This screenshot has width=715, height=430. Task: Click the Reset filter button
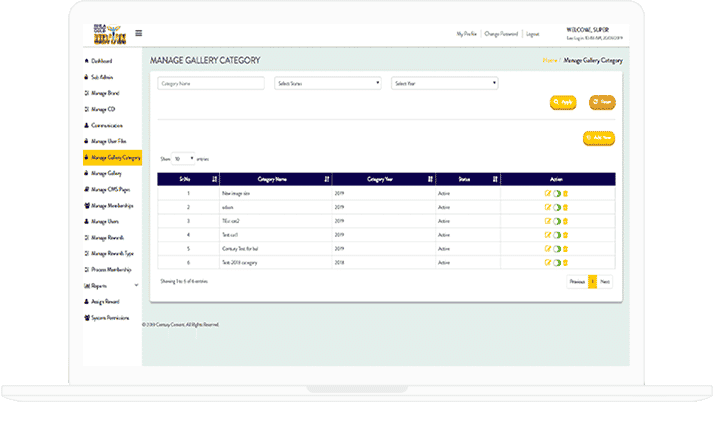(x=601, y=103)
